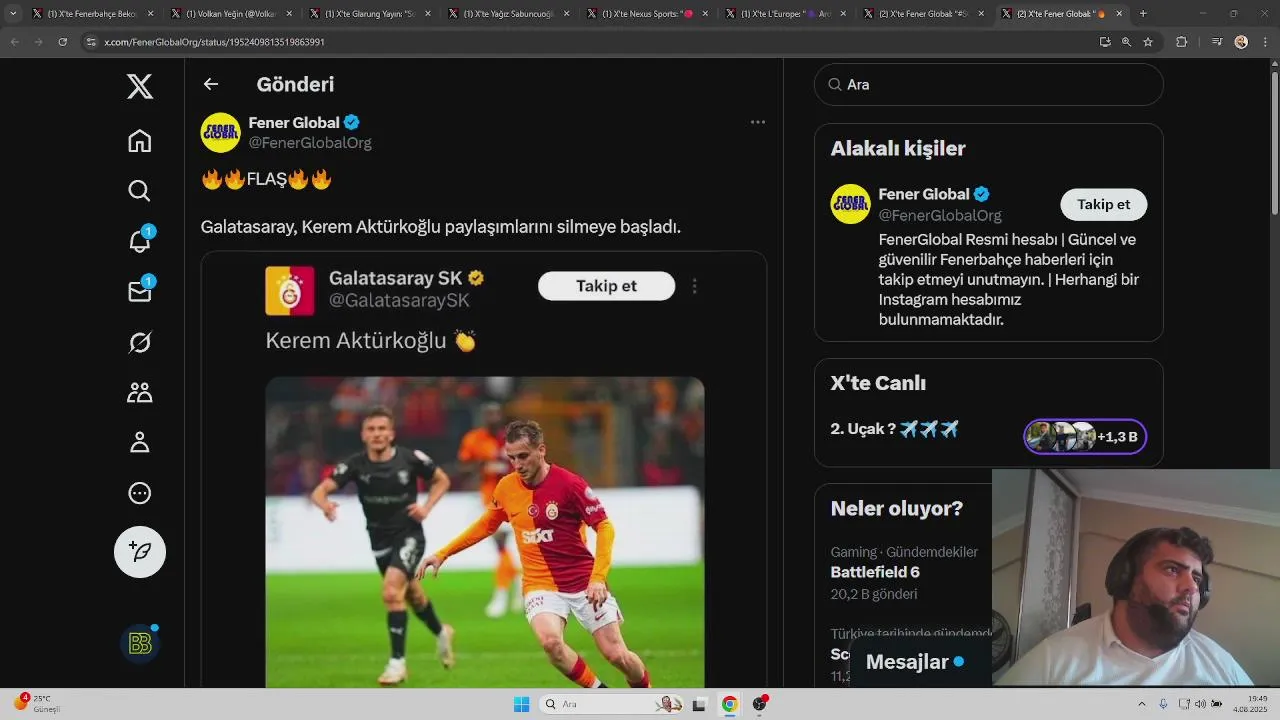The height and width of the screenshot is (720, 1280).
Task: Open Chrome extensions puzzle icon
Action: (x=1182, y=42)
